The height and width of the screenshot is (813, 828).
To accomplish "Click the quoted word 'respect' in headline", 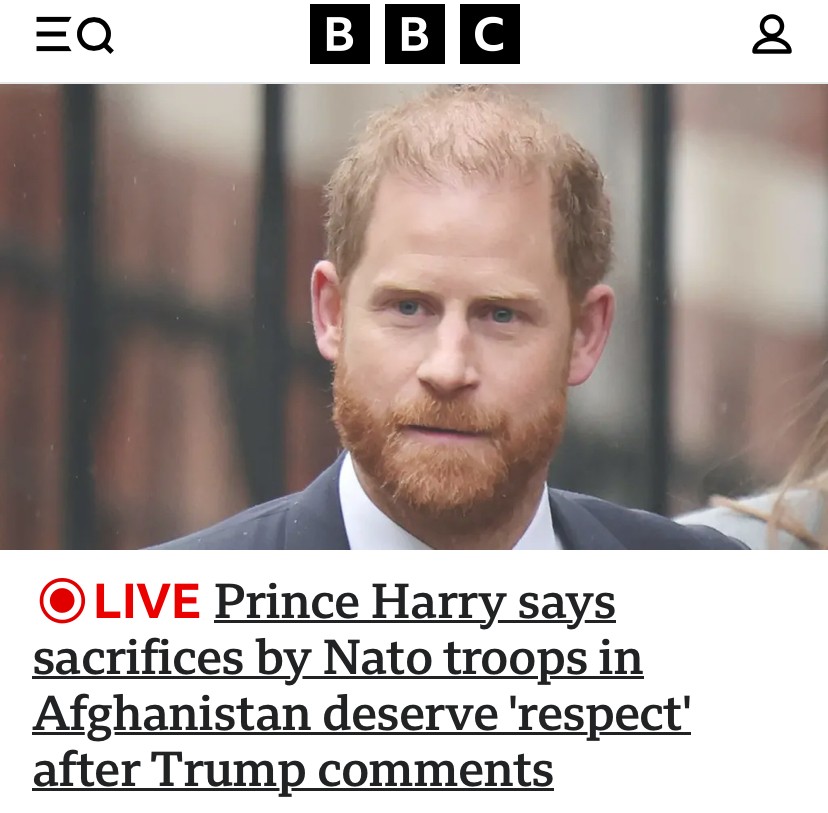I will click(x=601, y=714).
